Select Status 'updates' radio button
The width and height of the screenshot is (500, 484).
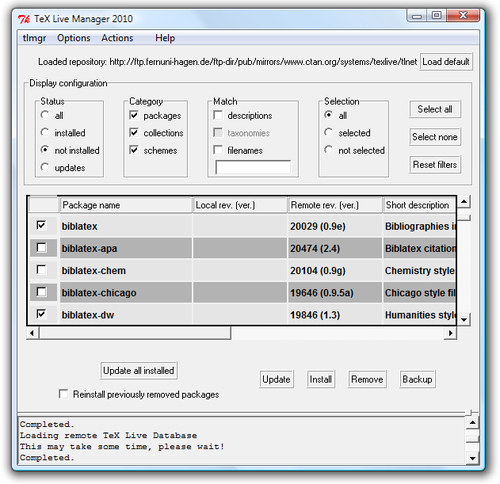45,167
